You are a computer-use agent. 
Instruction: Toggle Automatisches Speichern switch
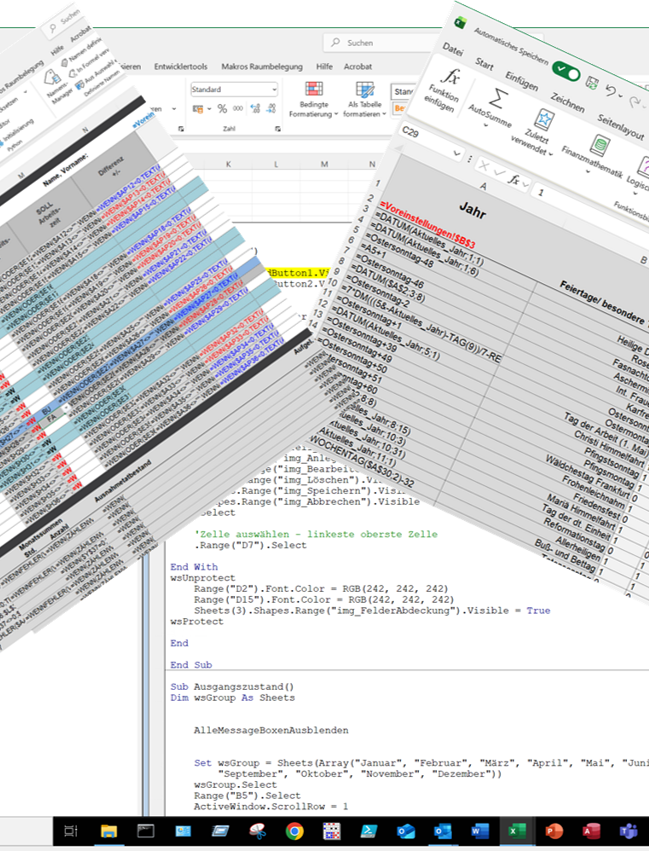pyautogui.click(x=566, y=72)
